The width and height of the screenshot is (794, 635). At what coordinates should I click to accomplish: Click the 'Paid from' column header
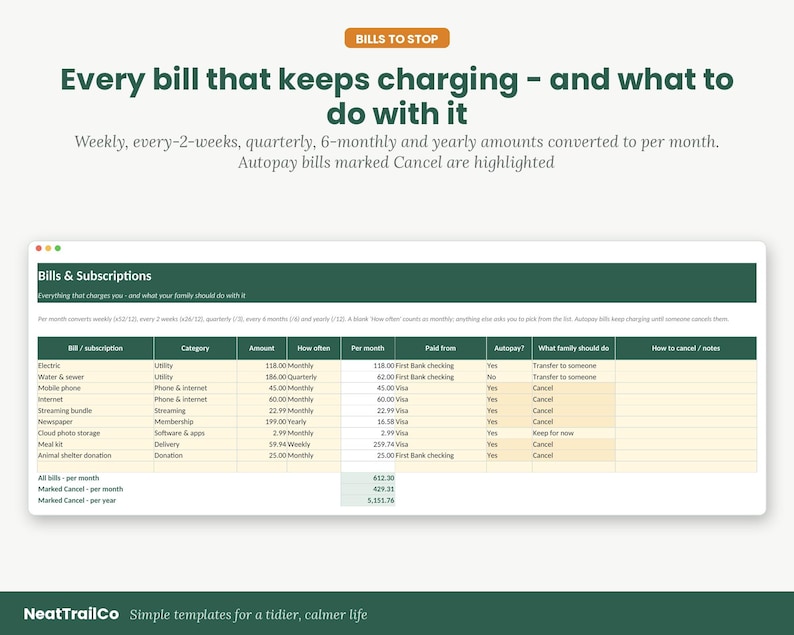tap(441, 348)
